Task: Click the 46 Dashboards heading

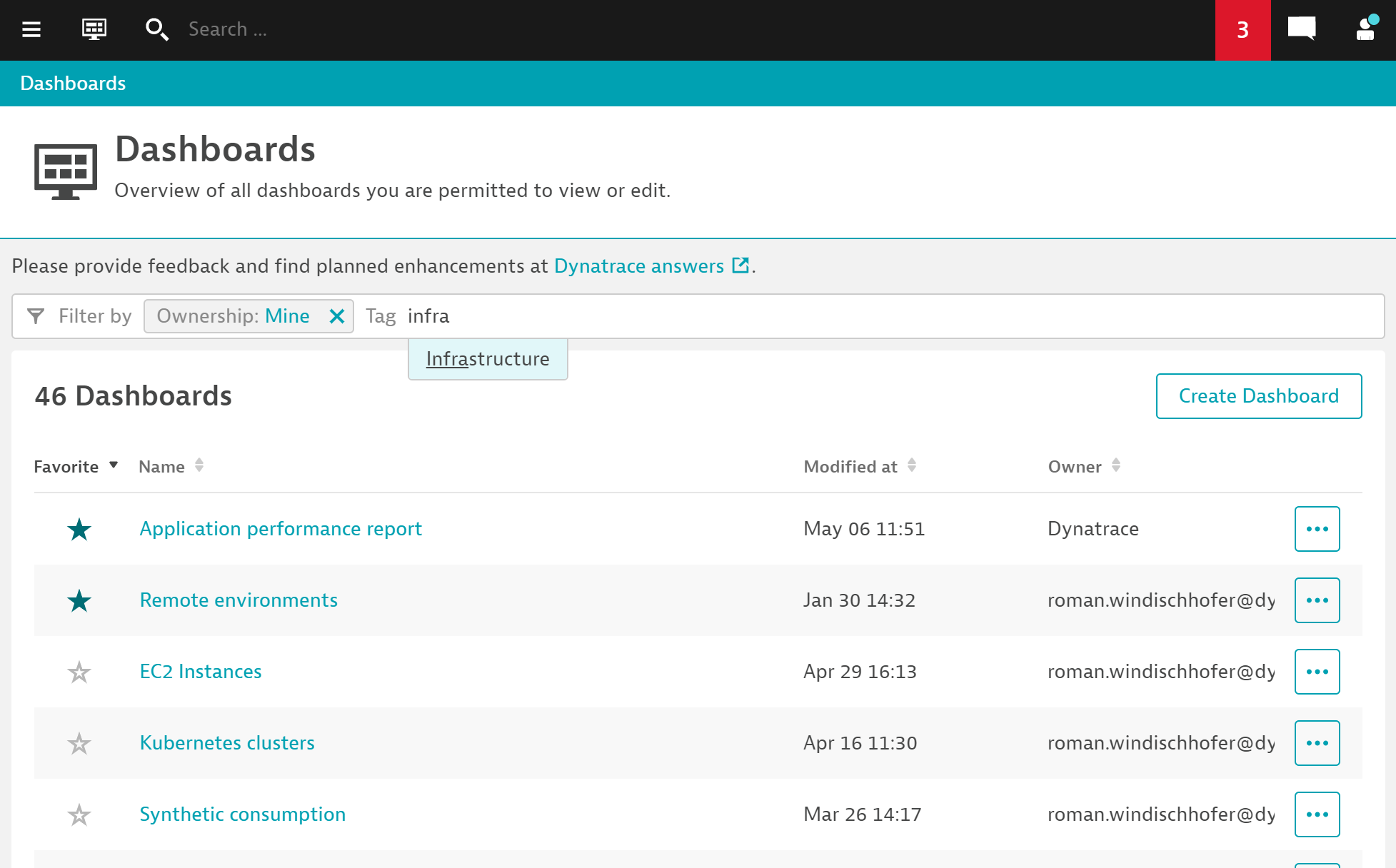Action: click(x=134, y=396)
